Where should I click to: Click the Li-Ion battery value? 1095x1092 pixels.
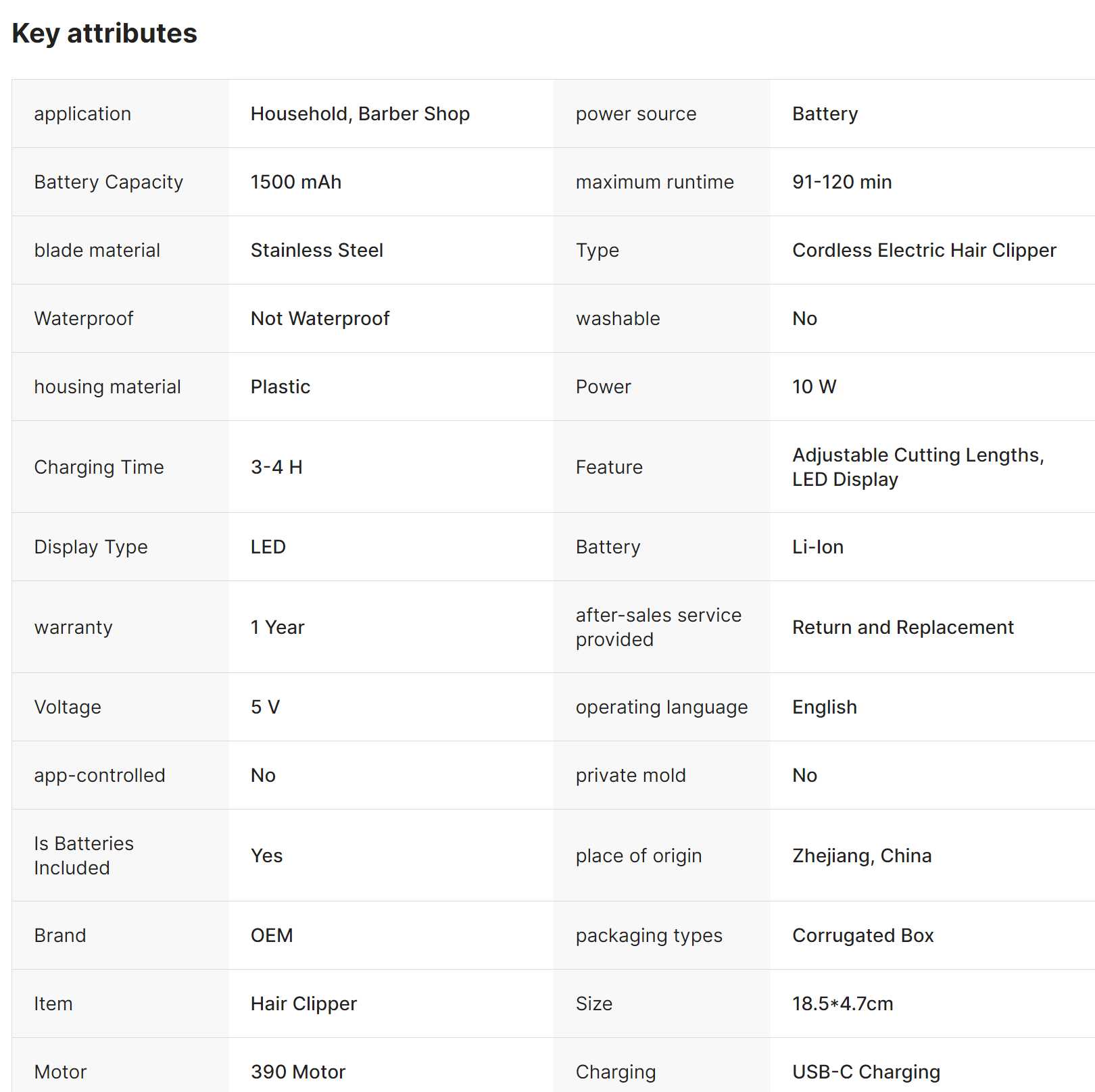pos(817,547)
